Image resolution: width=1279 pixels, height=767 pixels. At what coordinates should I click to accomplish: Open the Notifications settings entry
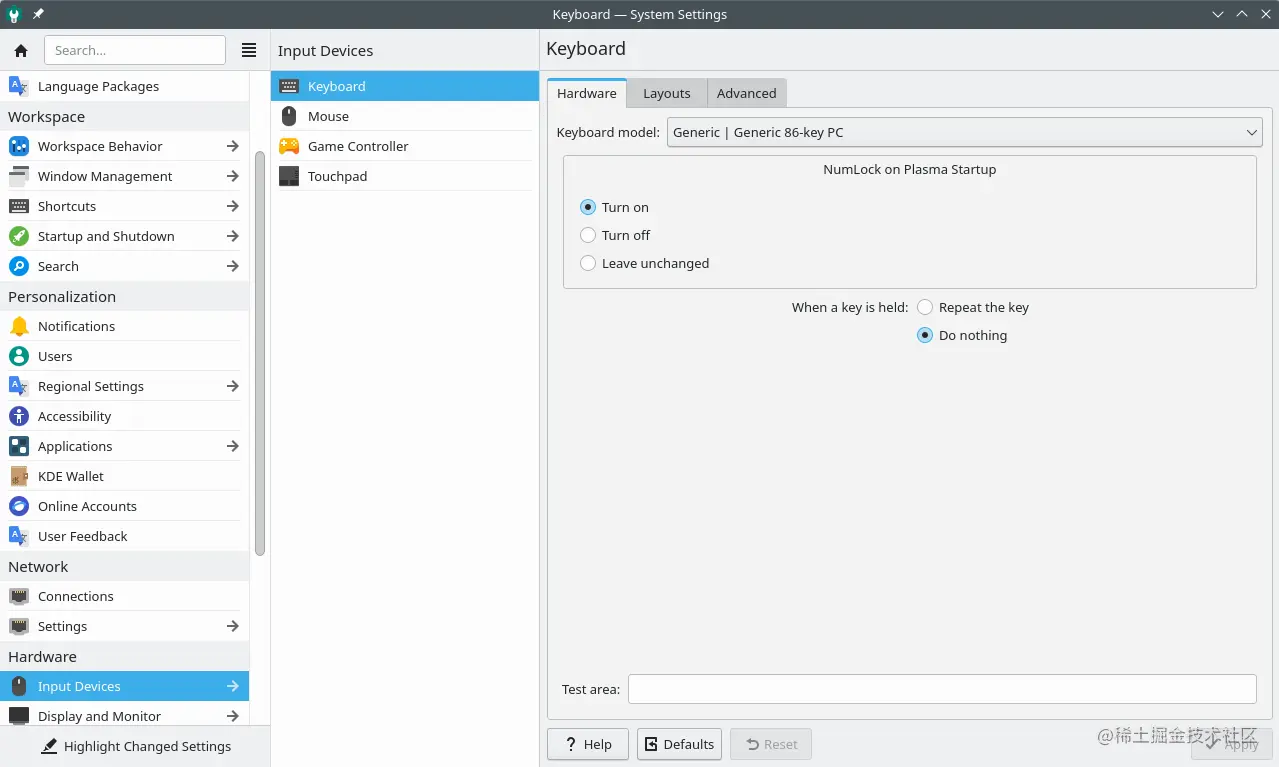(124, 326)
